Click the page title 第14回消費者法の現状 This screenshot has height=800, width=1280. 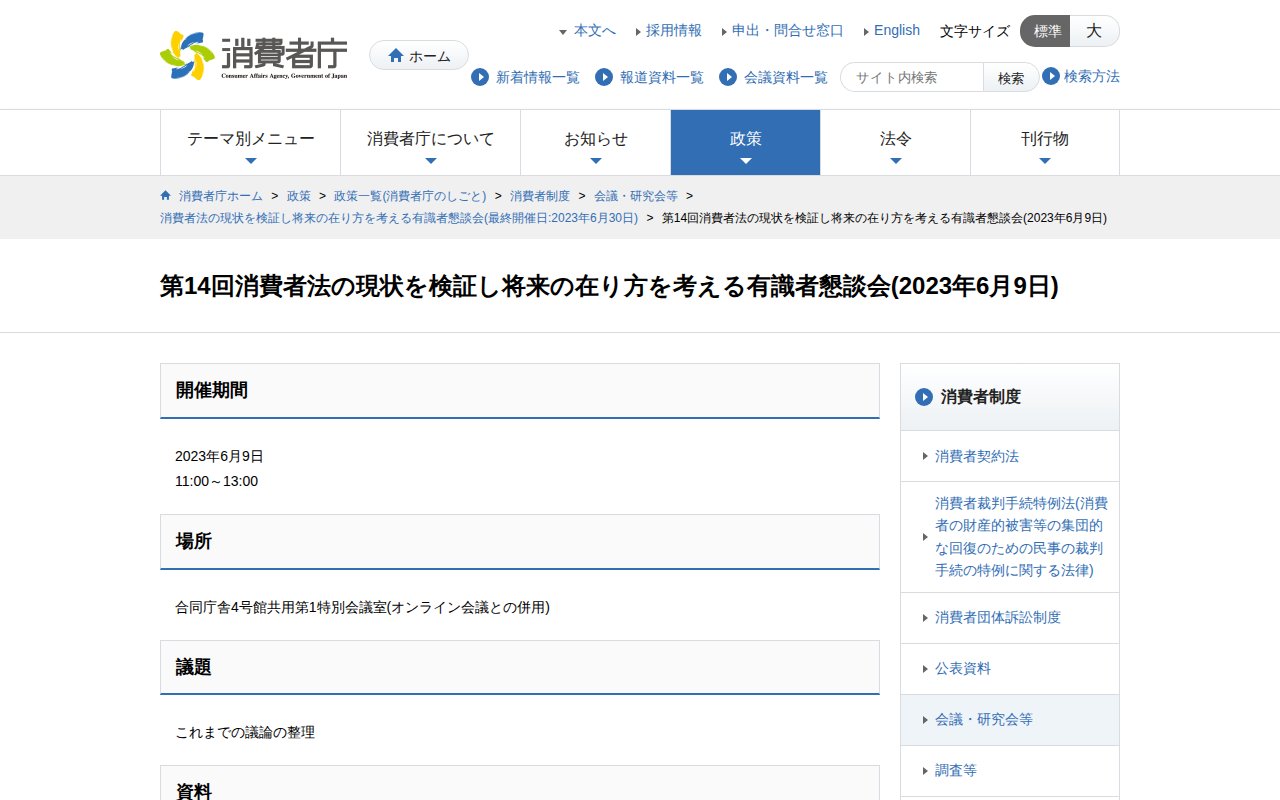coord(609,286)
